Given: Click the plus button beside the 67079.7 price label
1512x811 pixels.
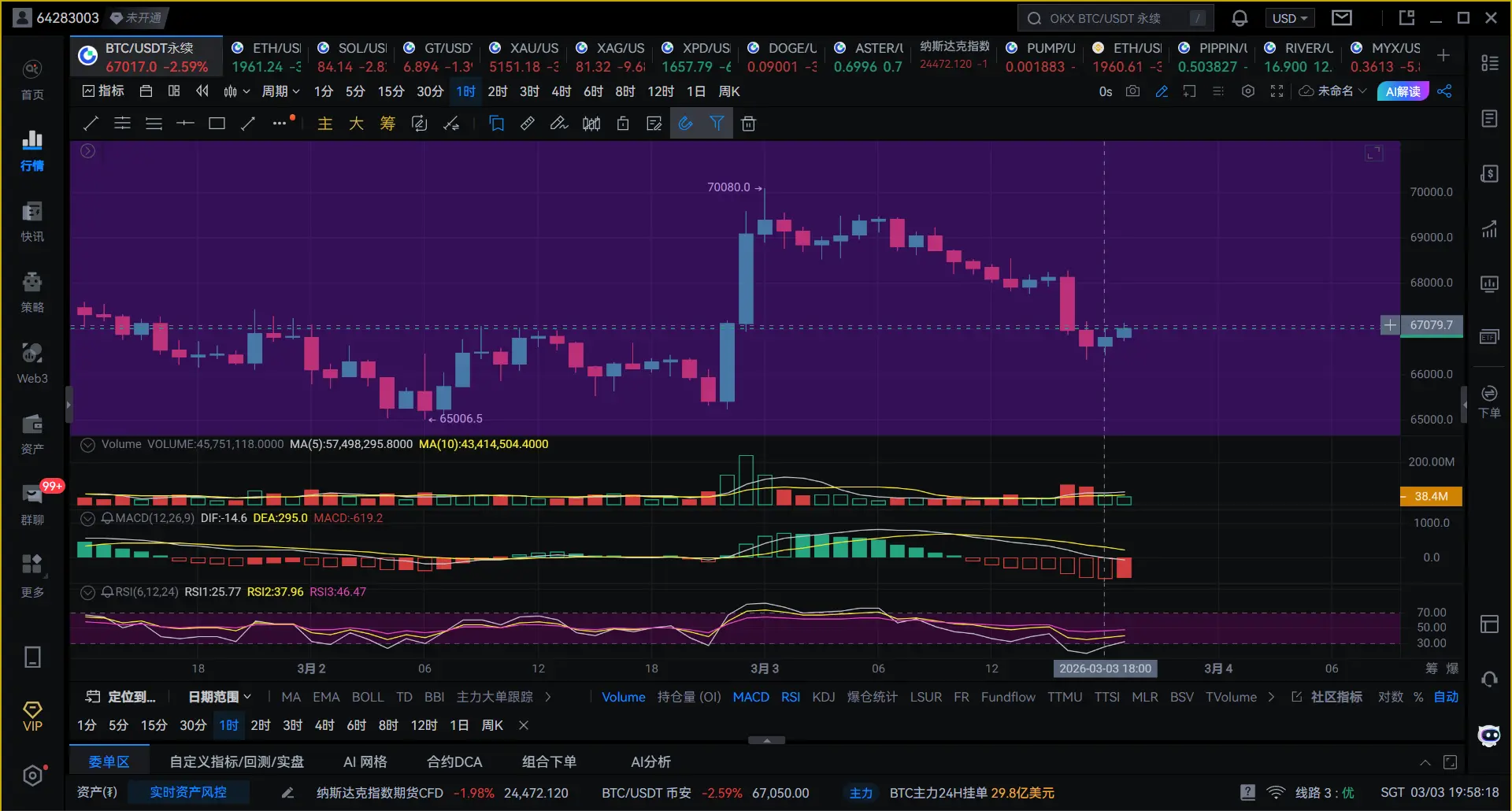Looking at the screenshot, I should point(1390,325).
